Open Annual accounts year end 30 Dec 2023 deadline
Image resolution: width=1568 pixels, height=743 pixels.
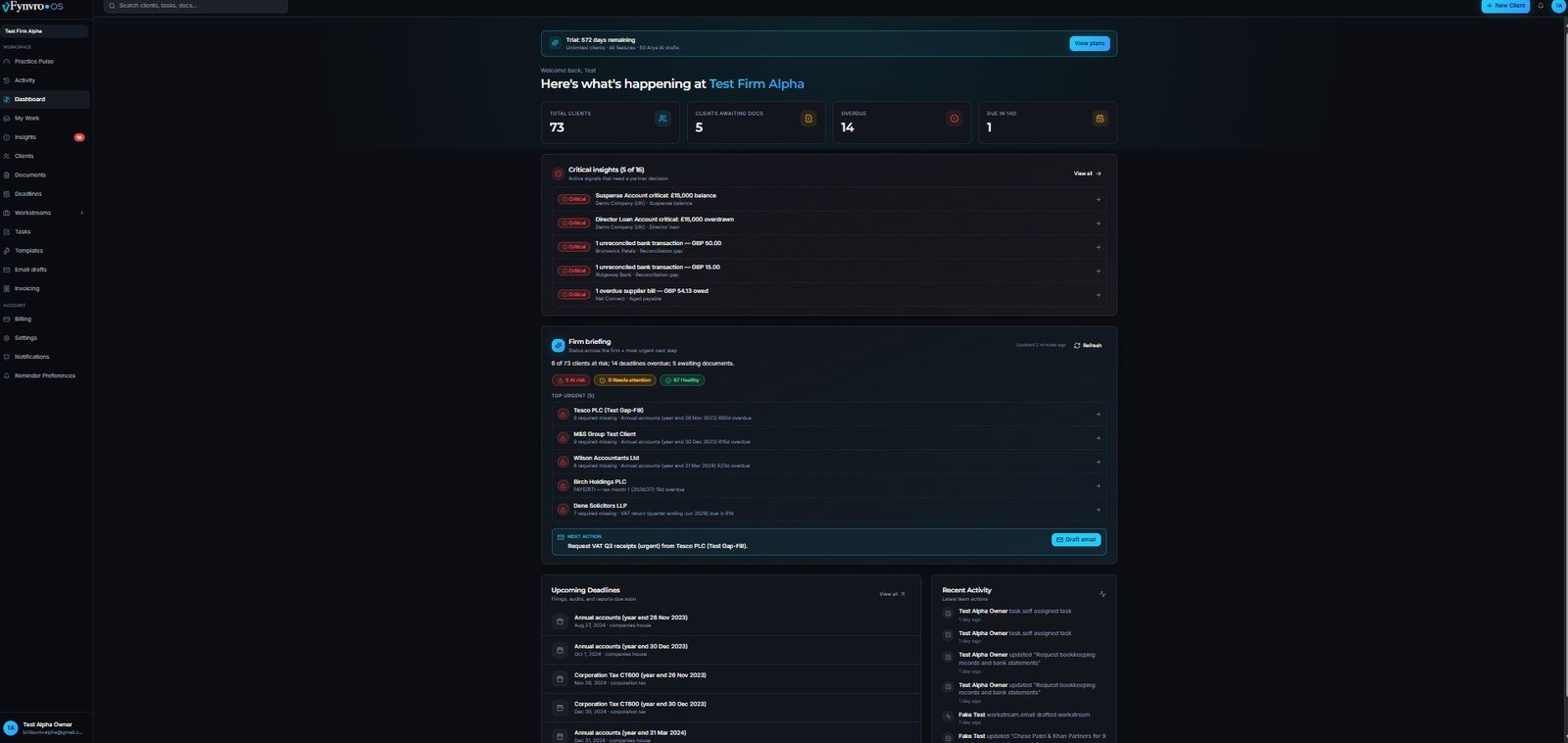pos(731,650)
